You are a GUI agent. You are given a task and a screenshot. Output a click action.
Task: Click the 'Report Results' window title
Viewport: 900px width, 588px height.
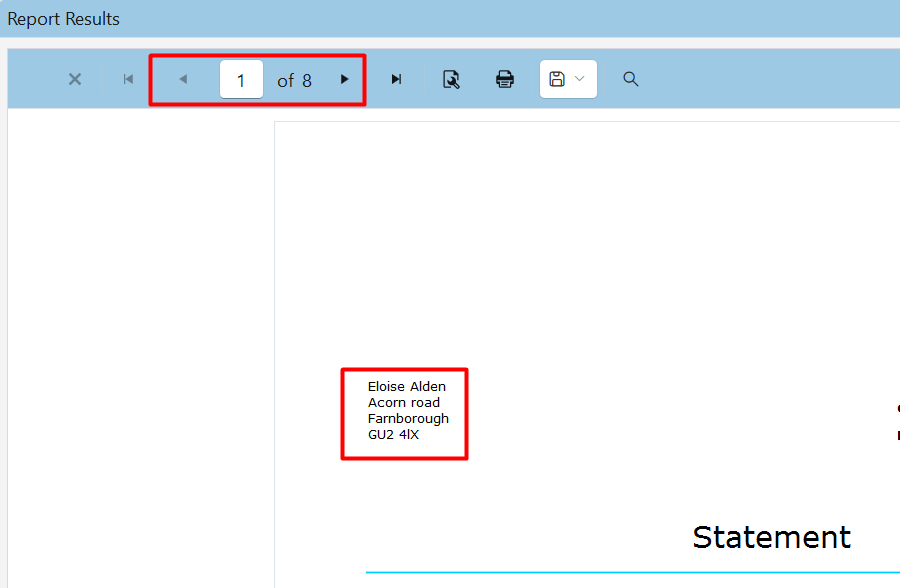[x=63, y=19]
